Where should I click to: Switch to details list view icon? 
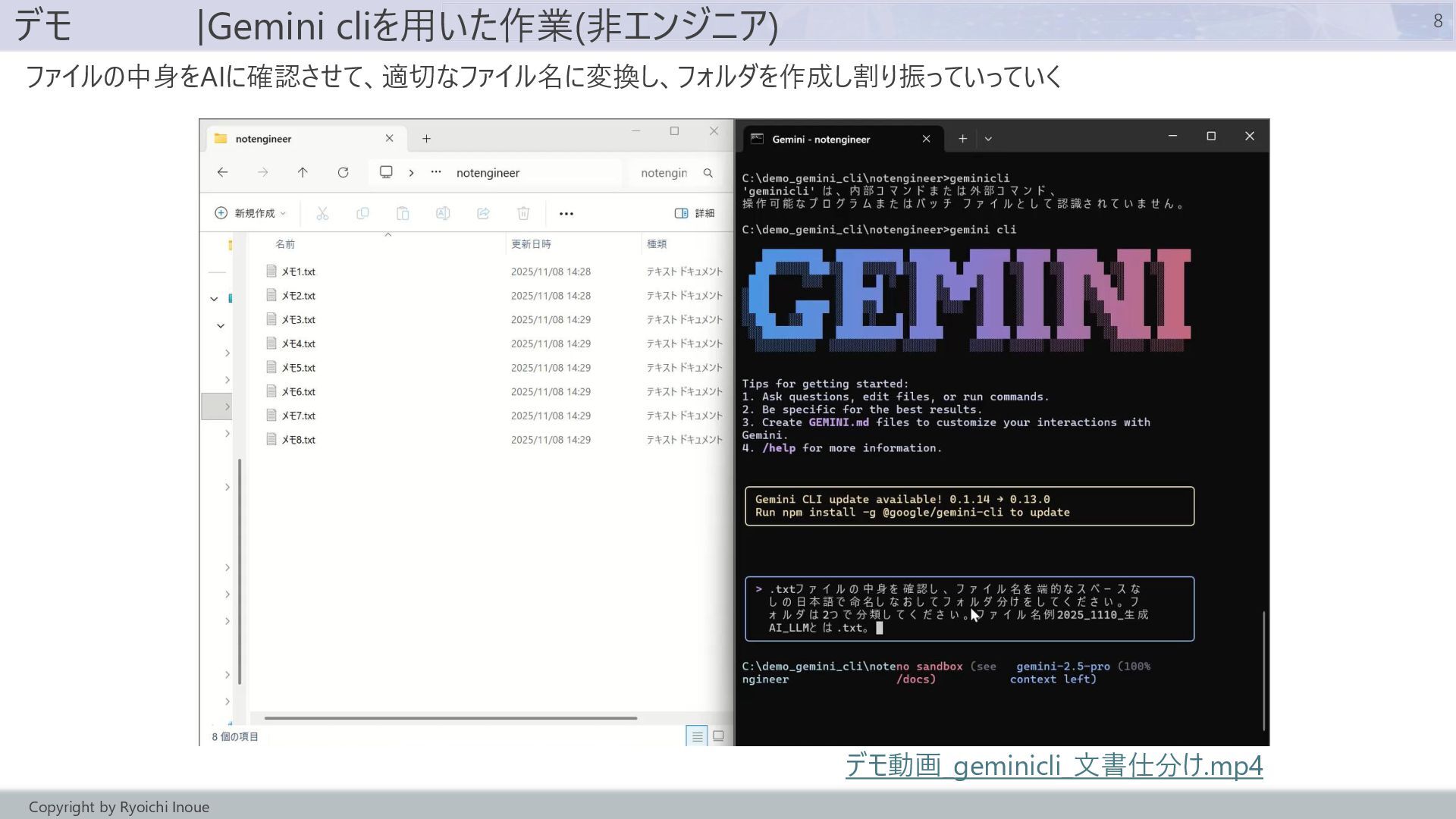point(697,736)
